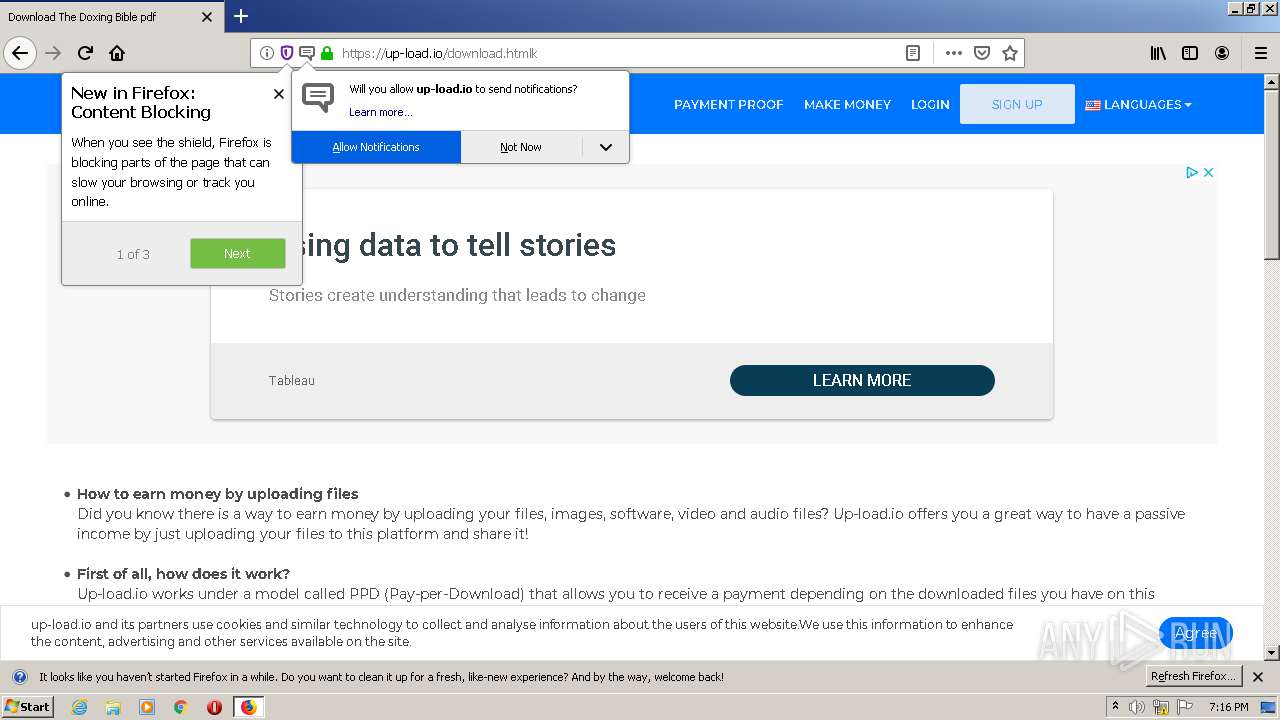Image resolution: width=1280 pixels, height=720 pixels.
Task: Close the Tableau advertisement
Action: click(x=1208, y=172)
